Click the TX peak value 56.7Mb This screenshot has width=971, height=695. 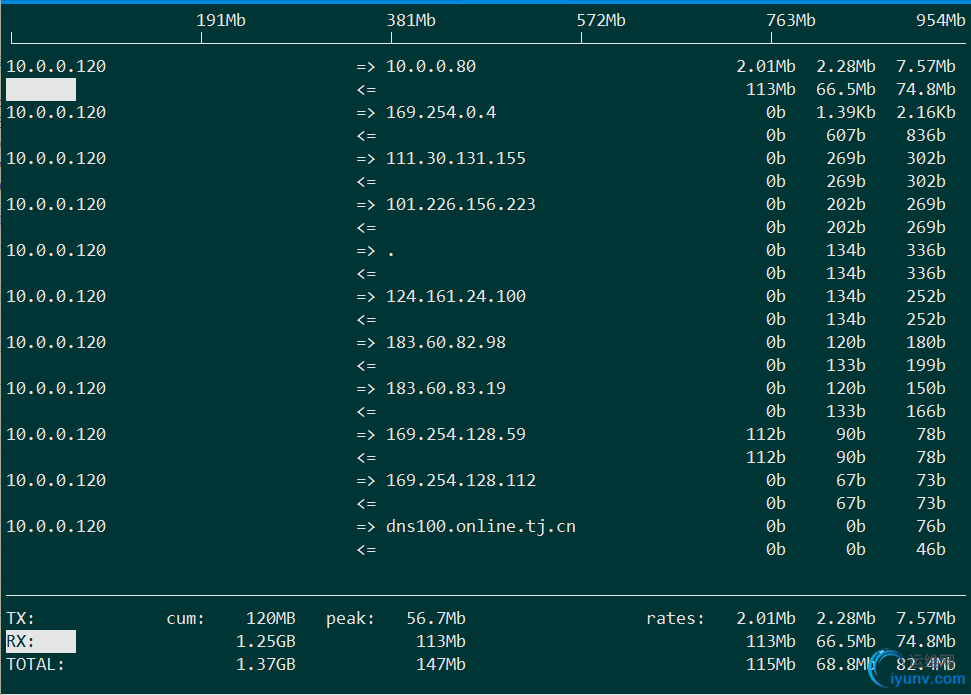436,618
